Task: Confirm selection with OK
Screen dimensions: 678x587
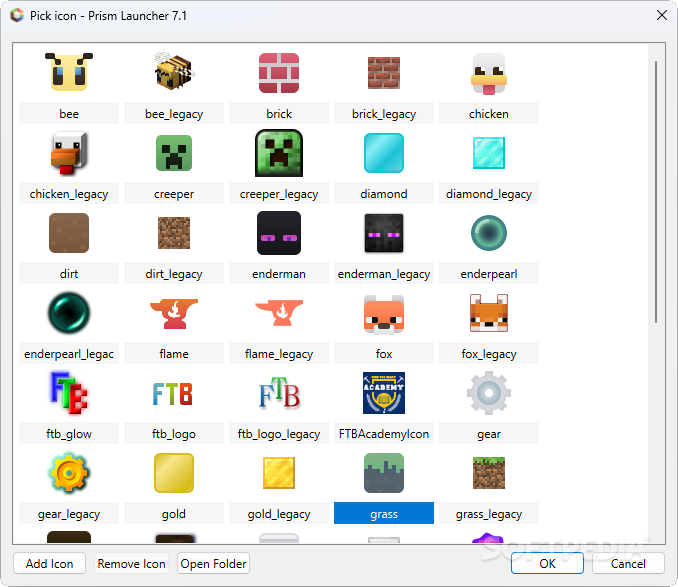Action: tap(547, 563)
